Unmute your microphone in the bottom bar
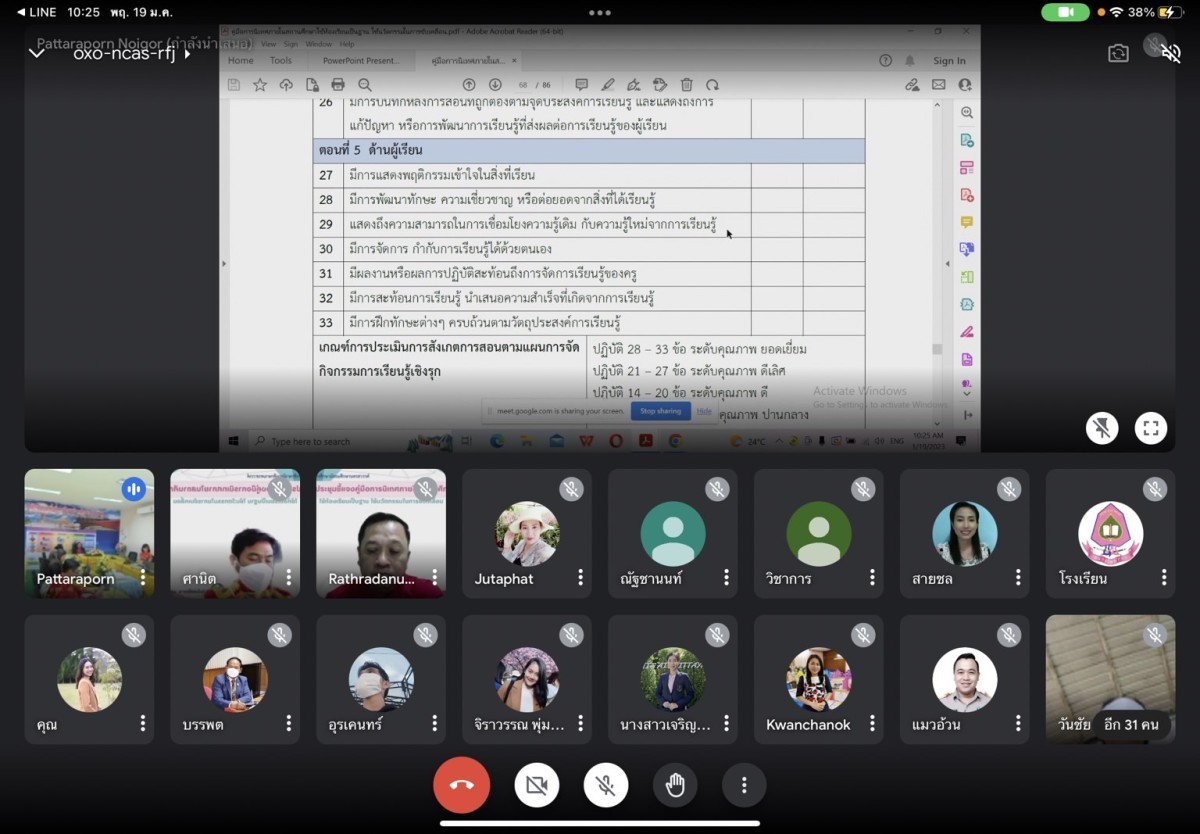 tap(606, 785)
